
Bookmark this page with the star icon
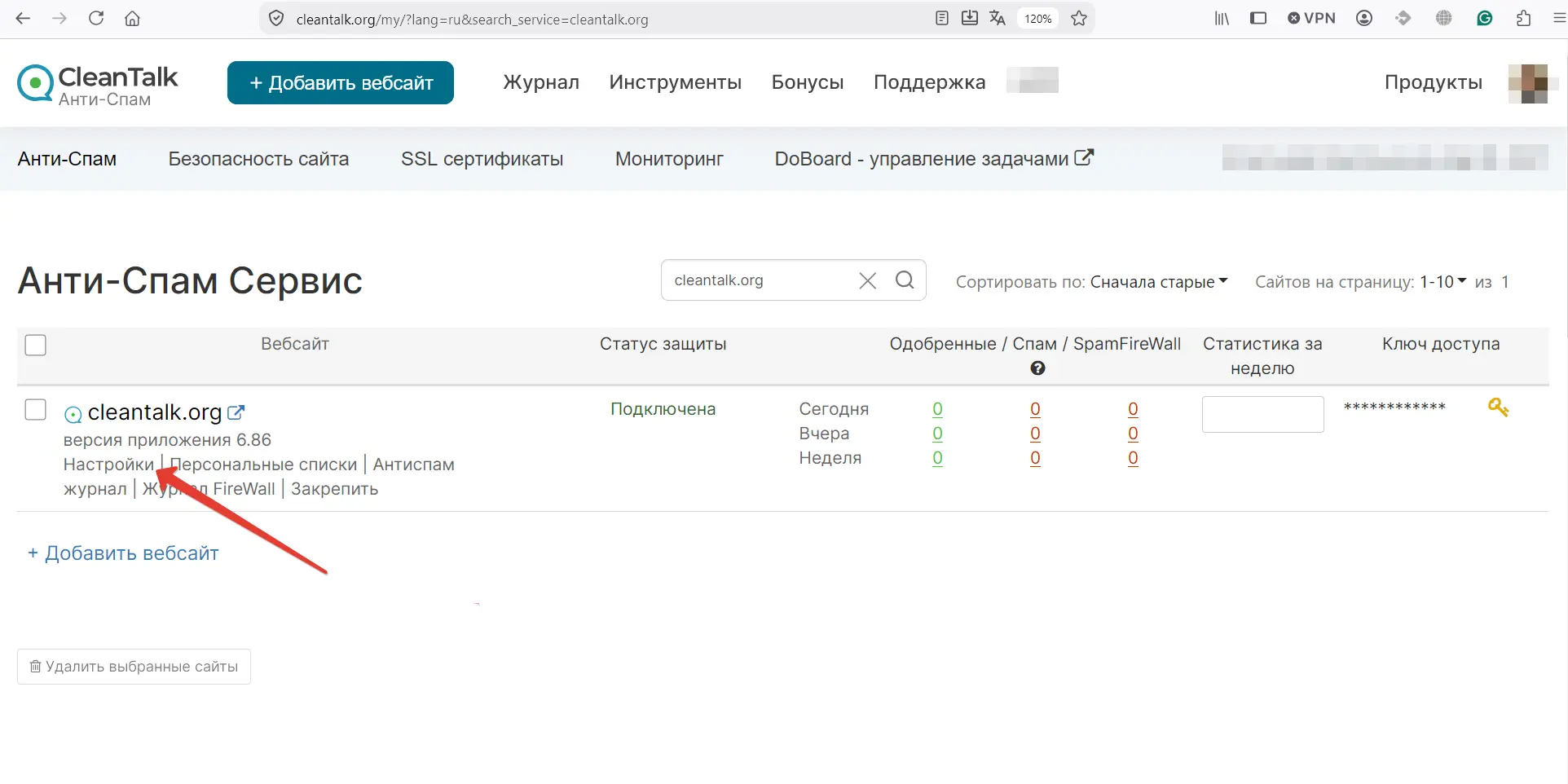(x=1079, y=18)
